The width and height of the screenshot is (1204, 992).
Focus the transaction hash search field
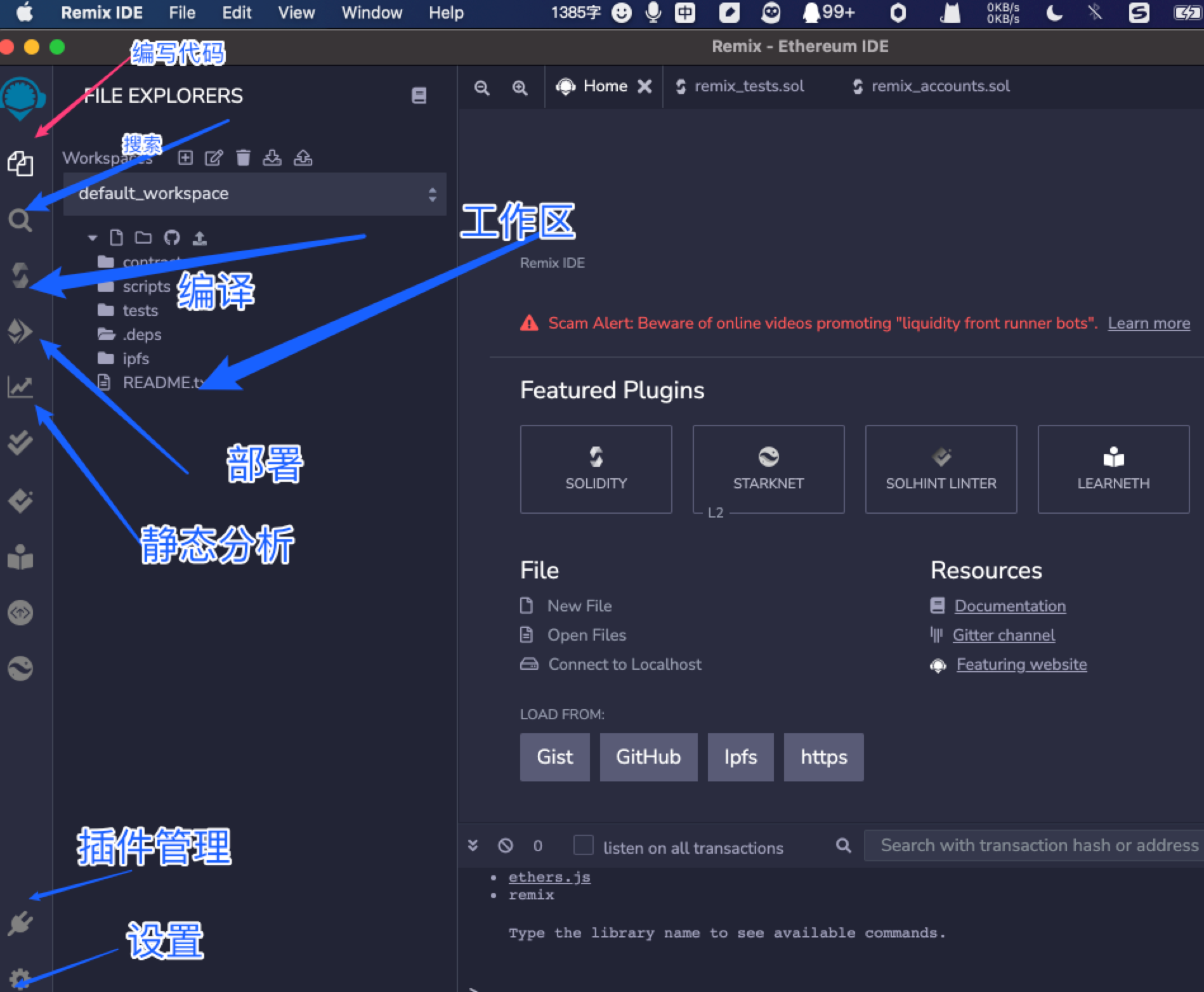1034,845
